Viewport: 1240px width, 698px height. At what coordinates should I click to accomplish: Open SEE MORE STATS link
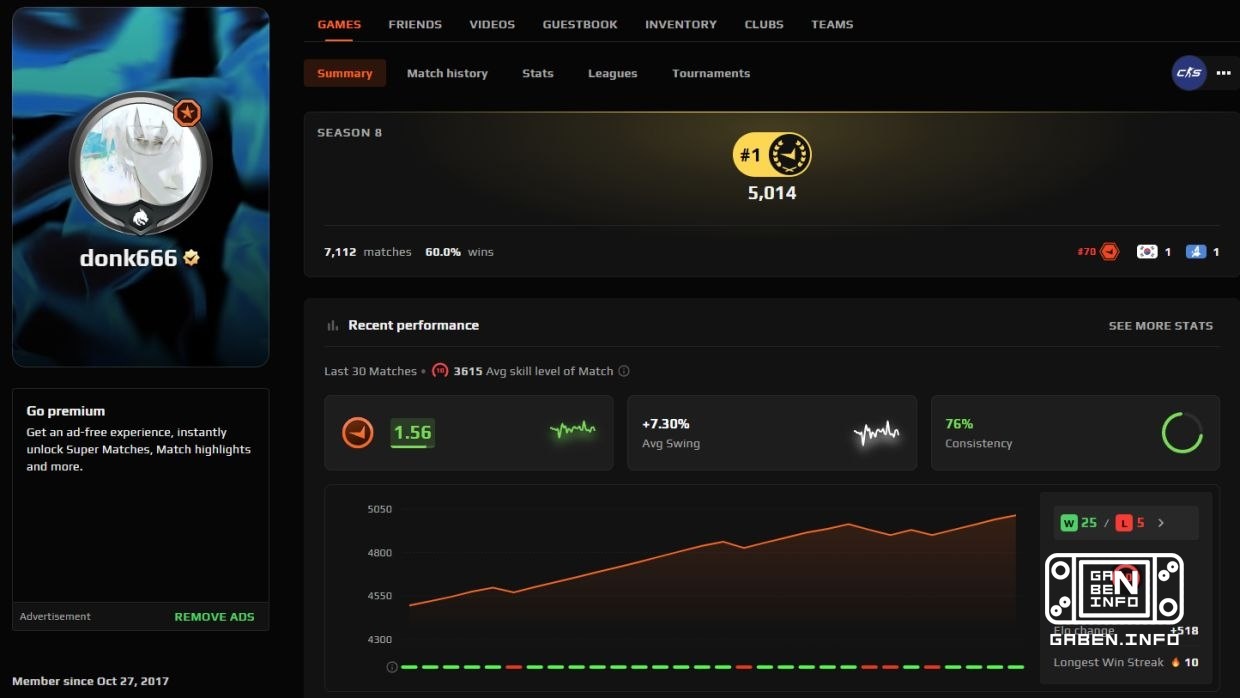coord(1160,326)
